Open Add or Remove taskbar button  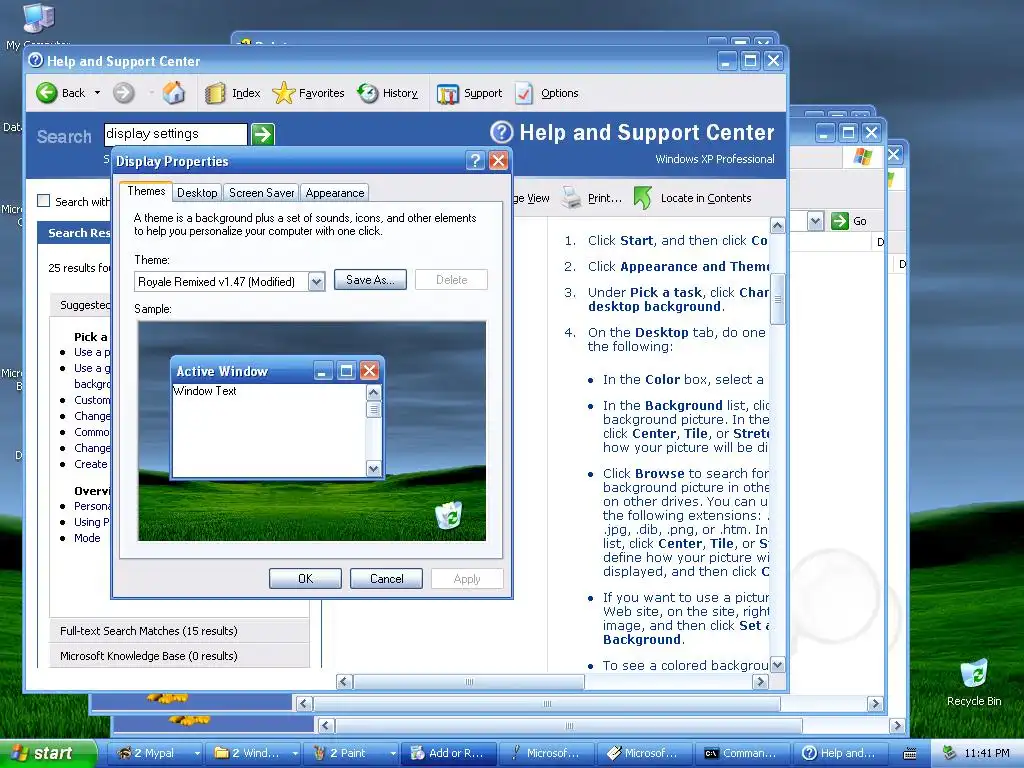point(449,753)
